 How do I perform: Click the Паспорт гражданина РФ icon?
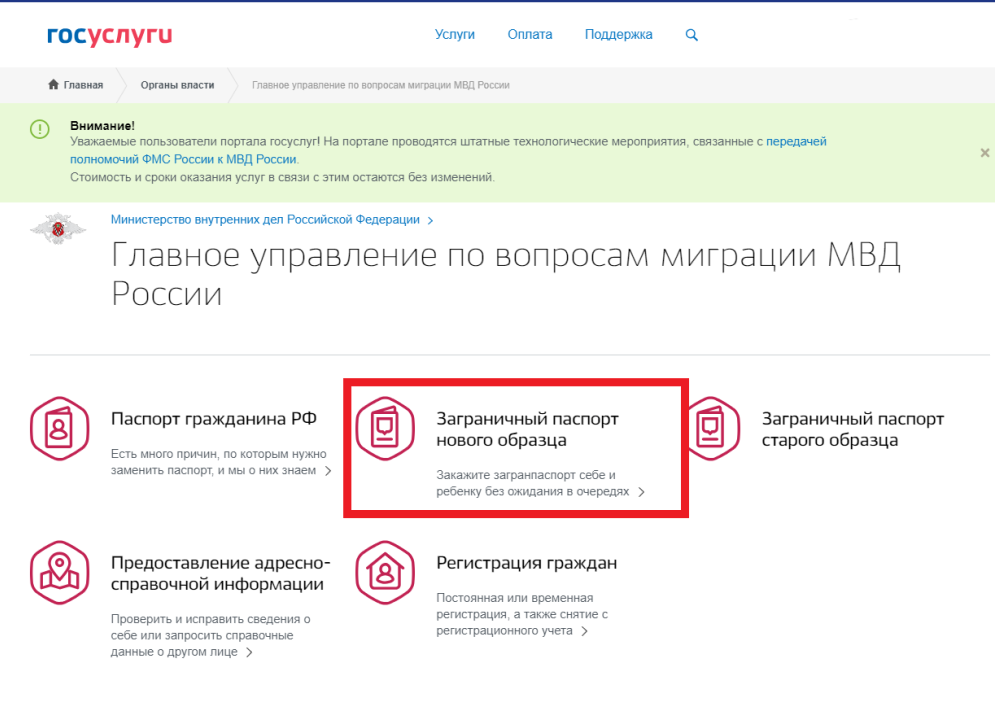(60, 428)
